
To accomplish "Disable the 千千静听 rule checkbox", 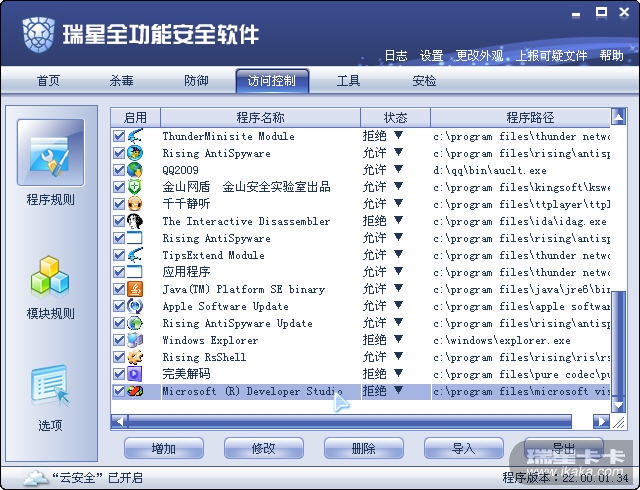I will click(x=119, y=203).
